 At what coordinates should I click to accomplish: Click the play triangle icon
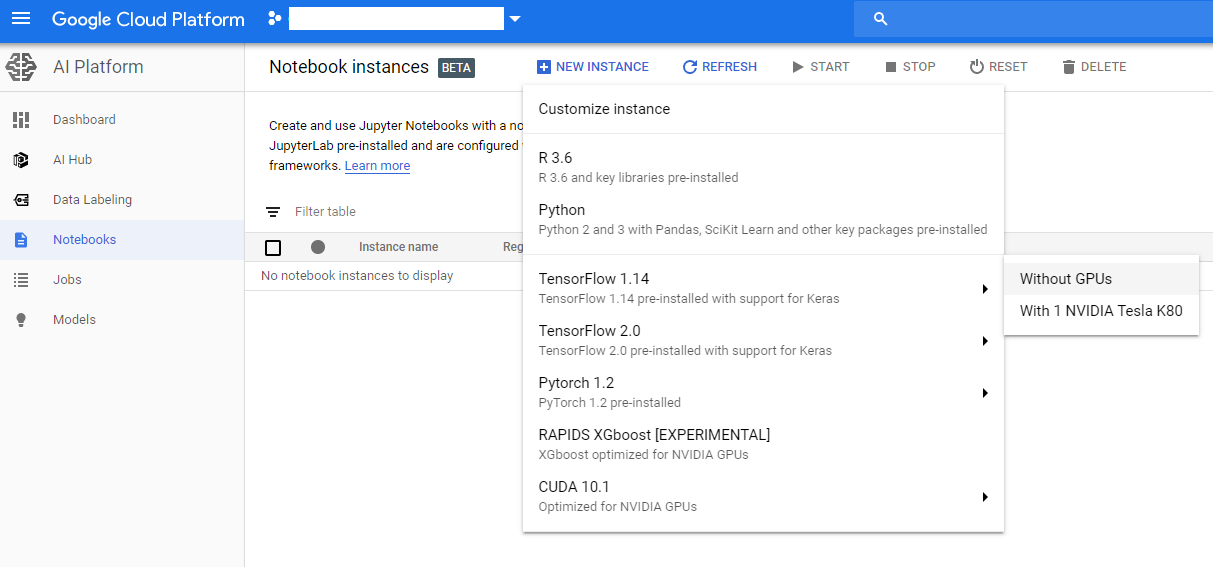797,67
